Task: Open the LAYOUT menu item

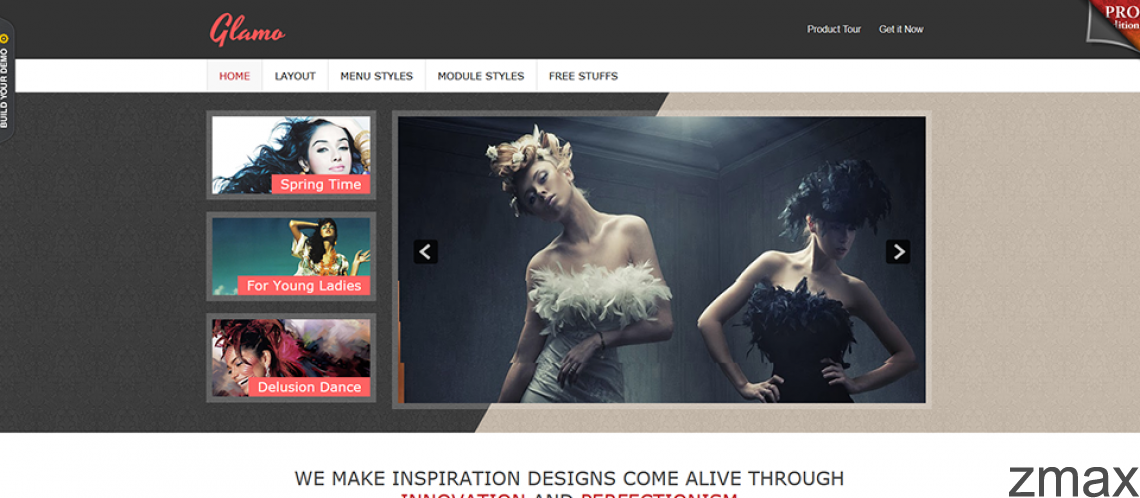Action: tap(295, 76)
